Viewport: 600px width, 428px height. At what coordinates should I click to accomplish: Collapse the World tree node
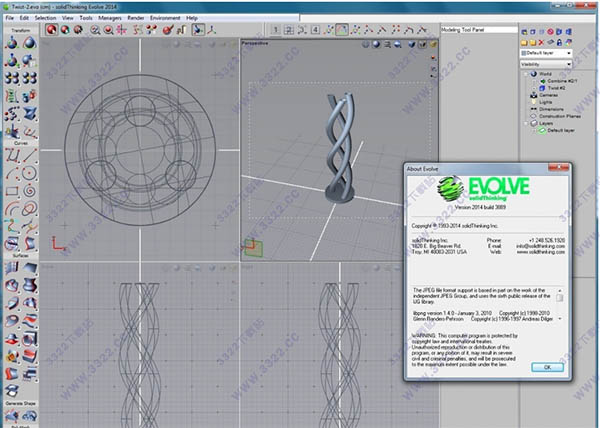coord(525,76)
